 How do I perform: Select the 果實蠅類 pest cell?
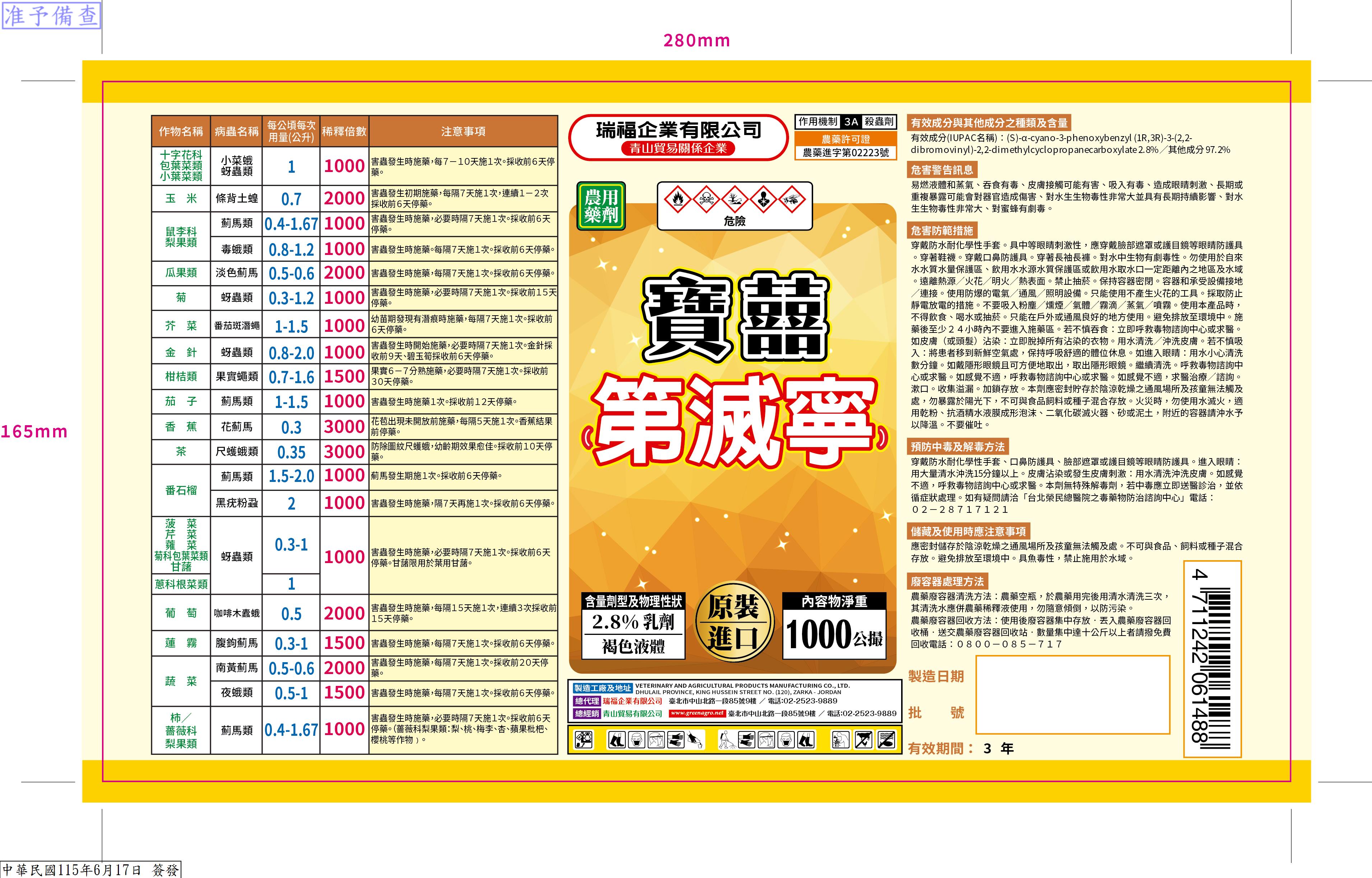point(236,377)
